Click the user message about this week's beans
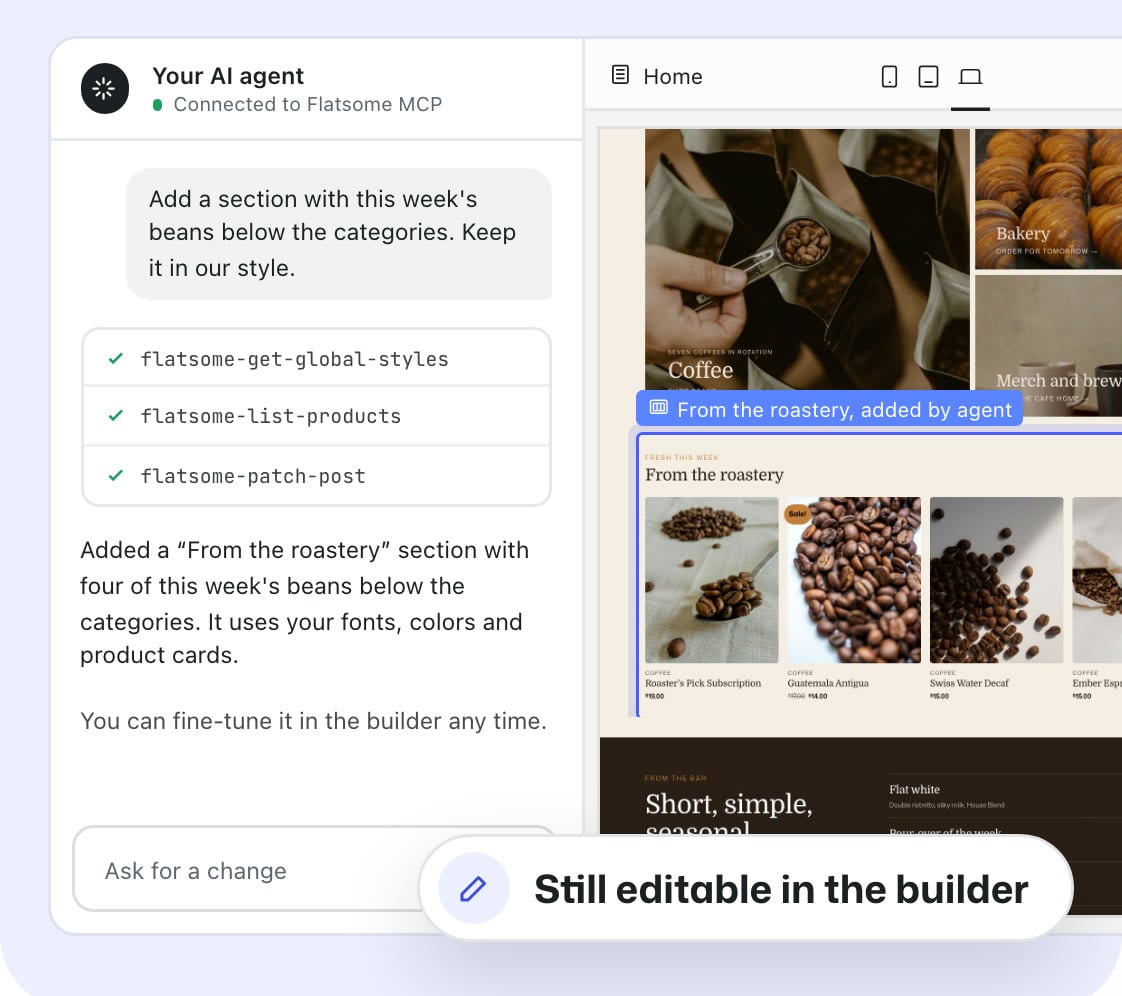 point(339,234)
